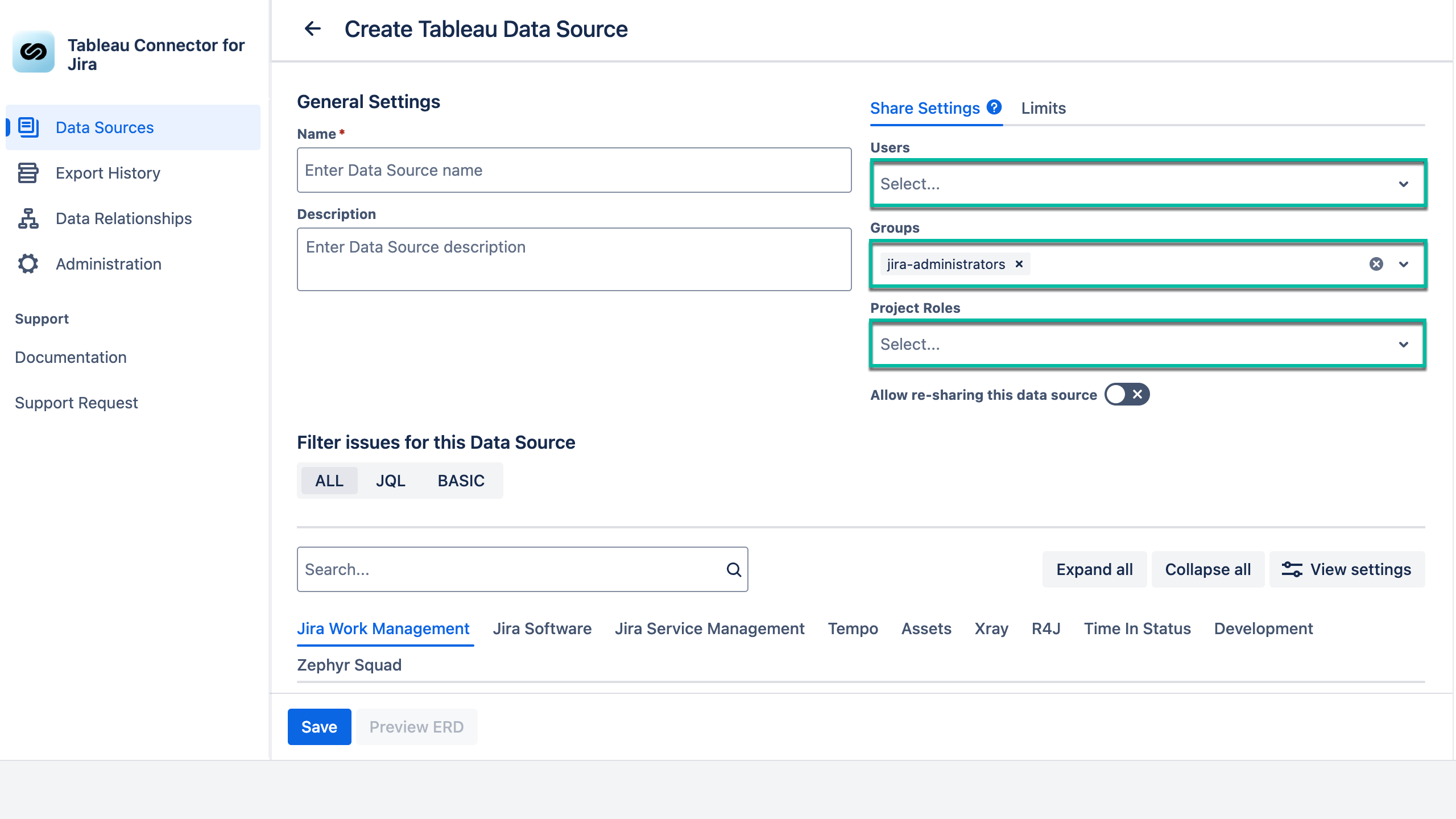Open the Project Roles dropdown
This screenshot has height=819, width=1456.
coord(1148,344)
